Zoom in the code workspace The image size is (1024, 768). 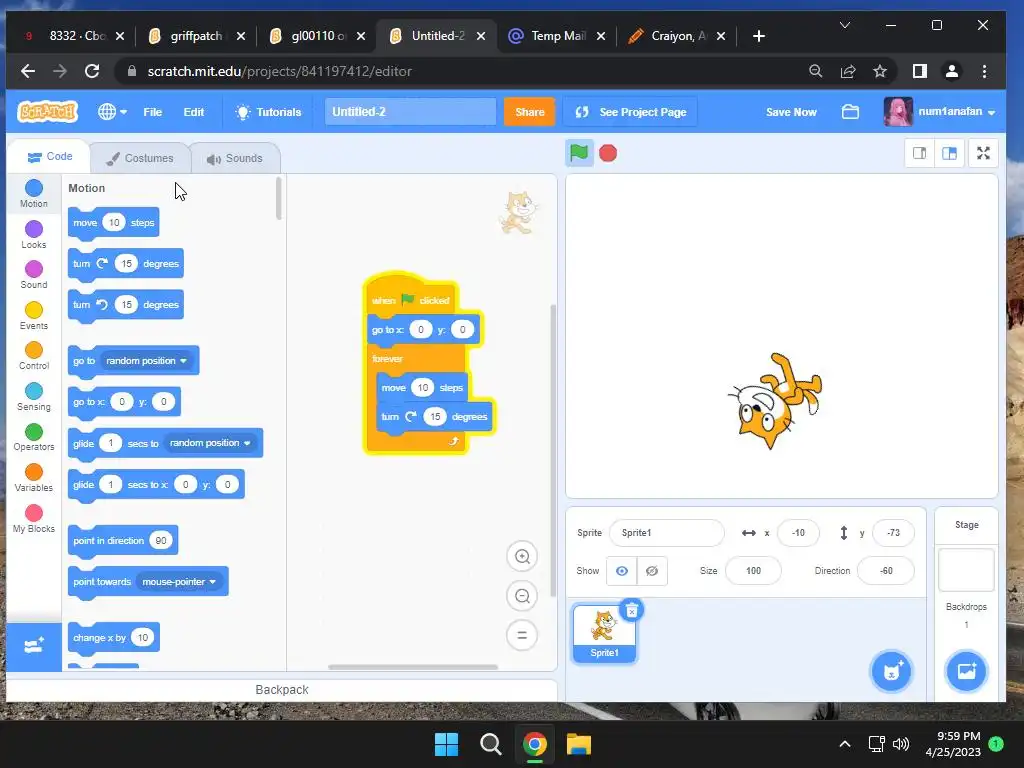click(x=522, y=556)
